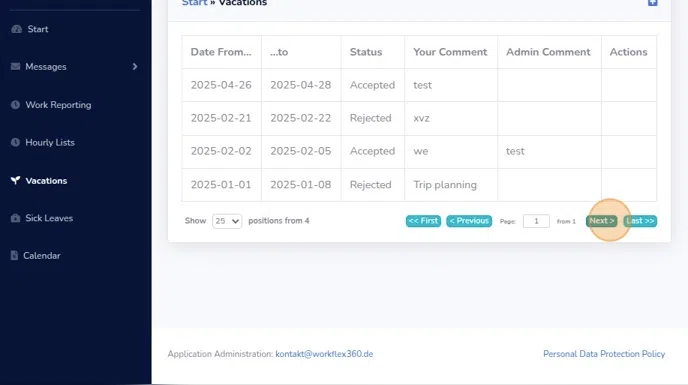
Task: Click the 2025-01-01 date cell
Action: coord(221,185)
